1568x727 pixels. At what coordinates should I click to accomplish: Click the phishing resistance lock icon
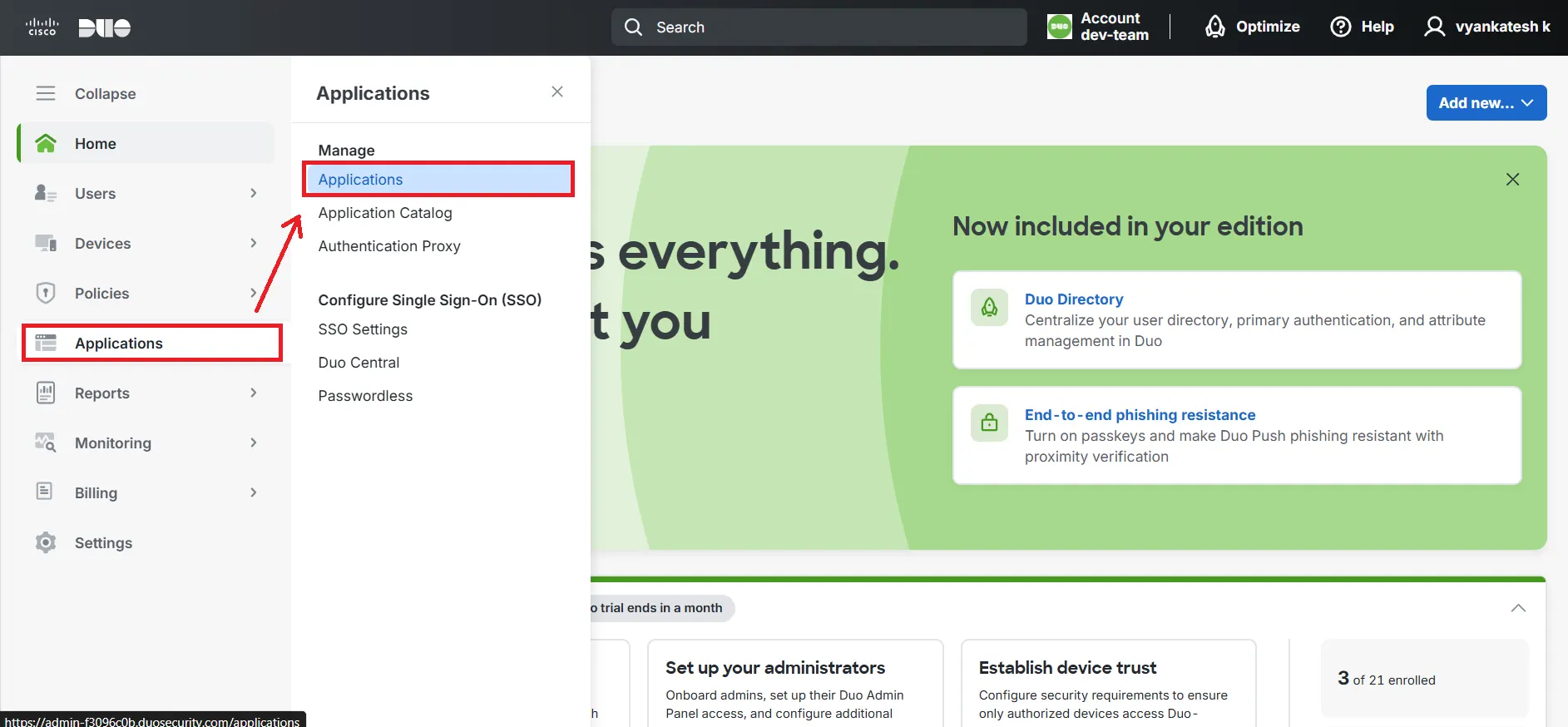pos(989,423)
